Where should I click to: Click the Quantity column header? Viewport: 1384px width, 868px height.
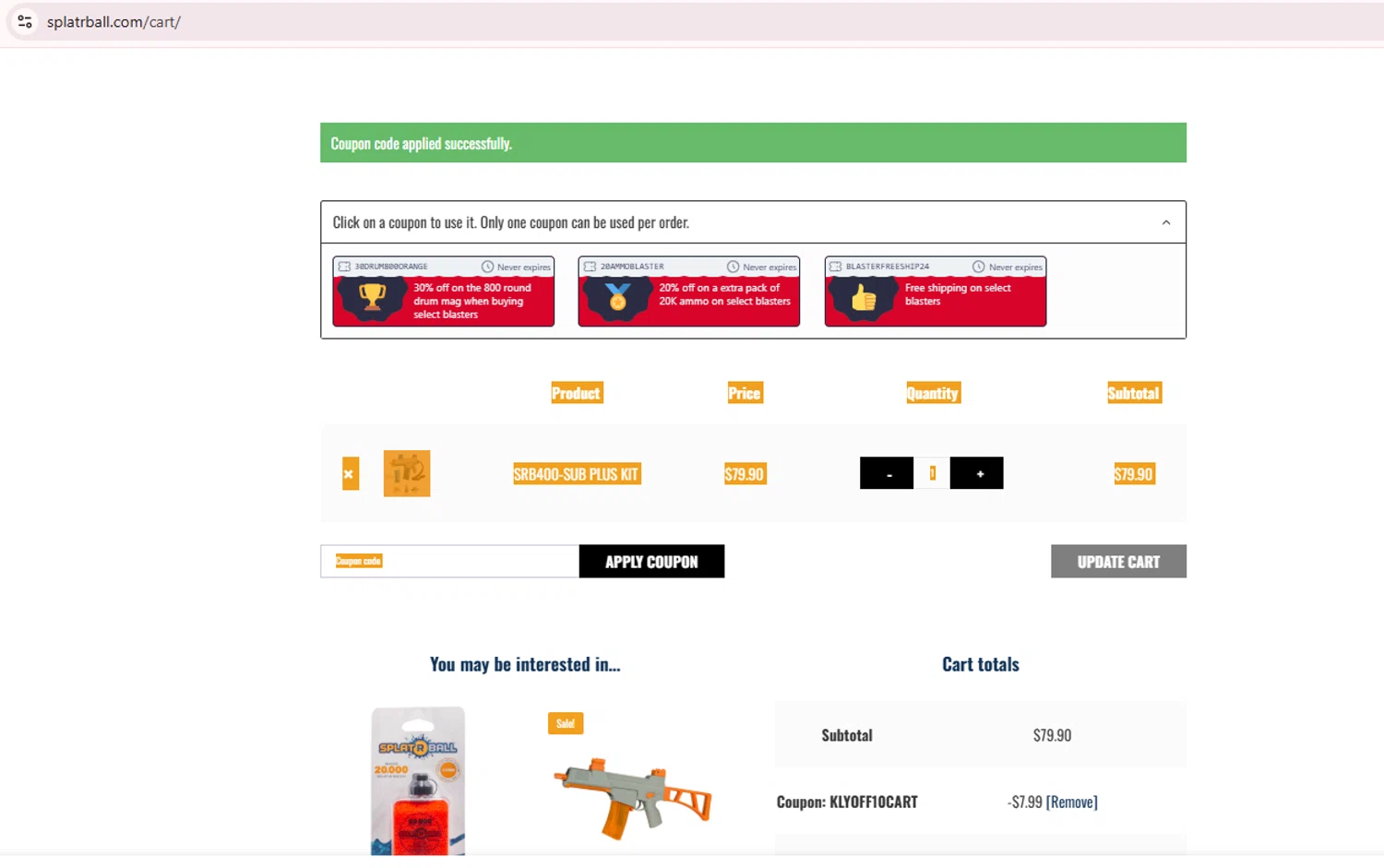coord(933,393)
